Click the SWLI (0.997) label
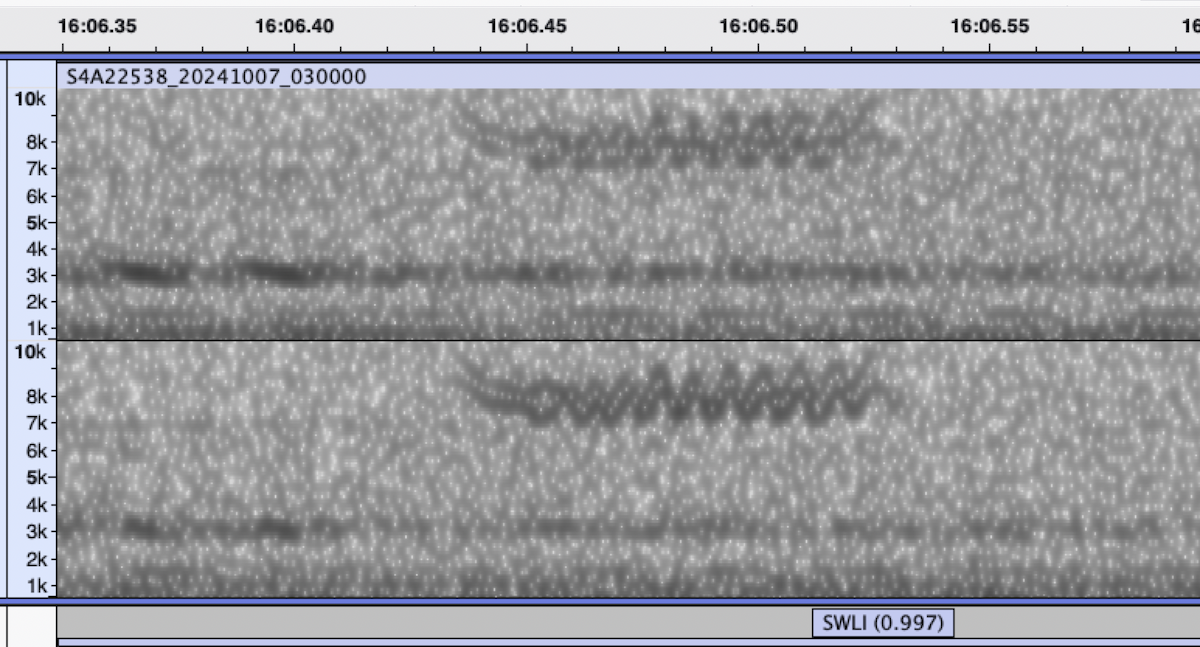 coord(882,623)
